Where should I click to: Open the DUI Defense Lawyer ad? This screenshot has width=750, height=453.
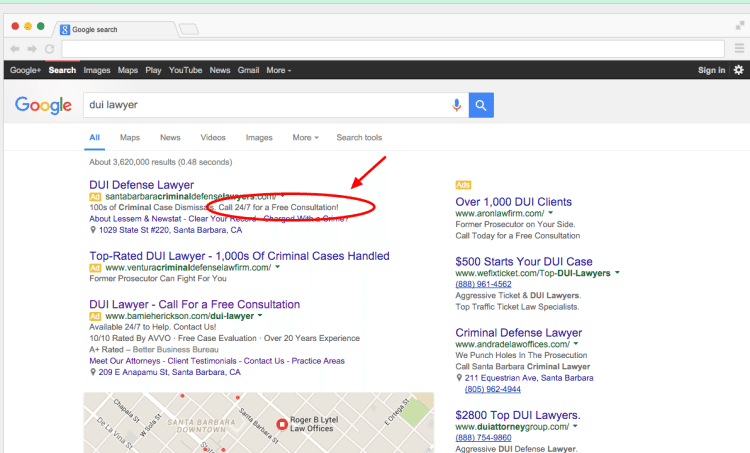[142, 185]
